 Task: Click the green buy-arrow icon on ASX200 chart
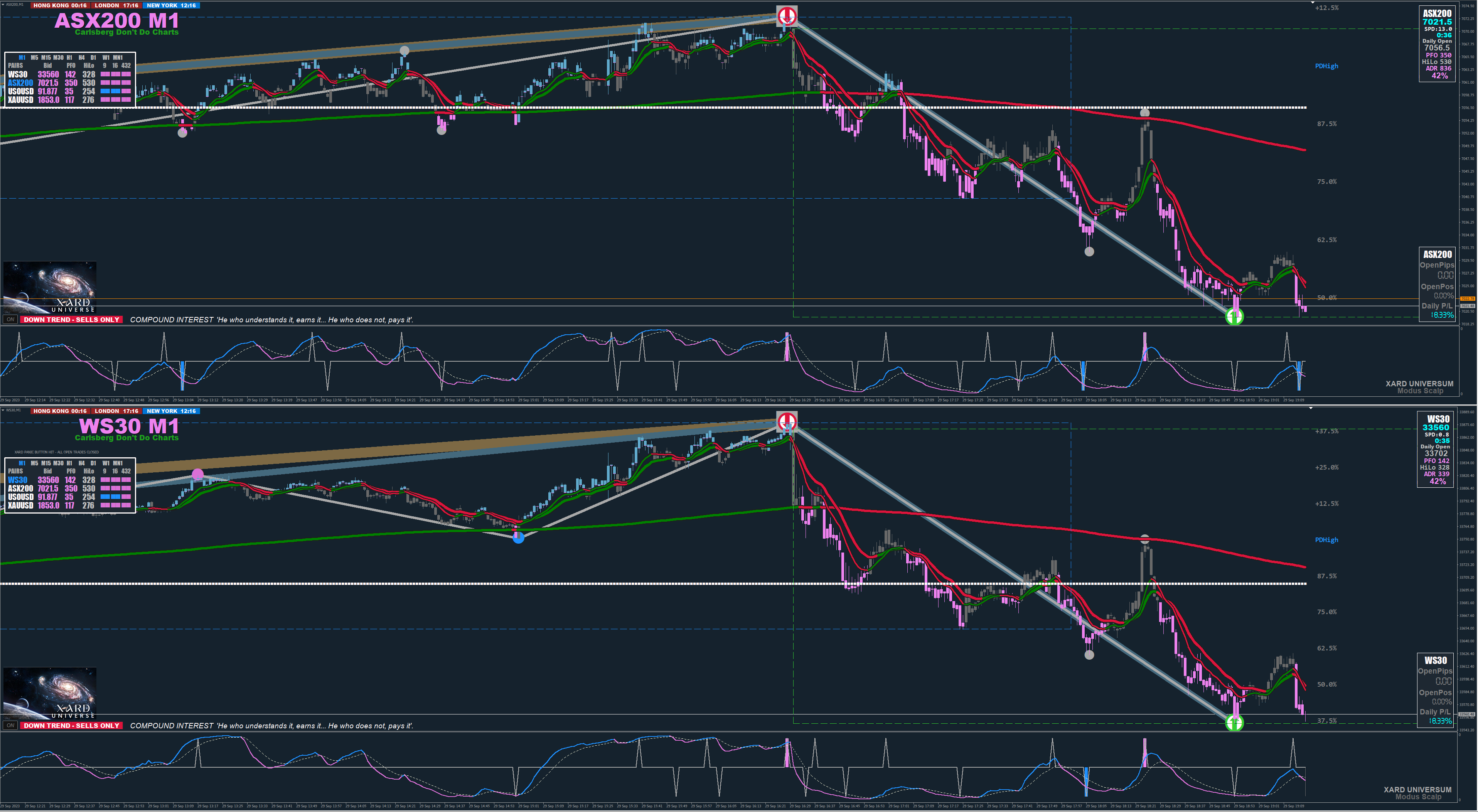click(1234, 316)
